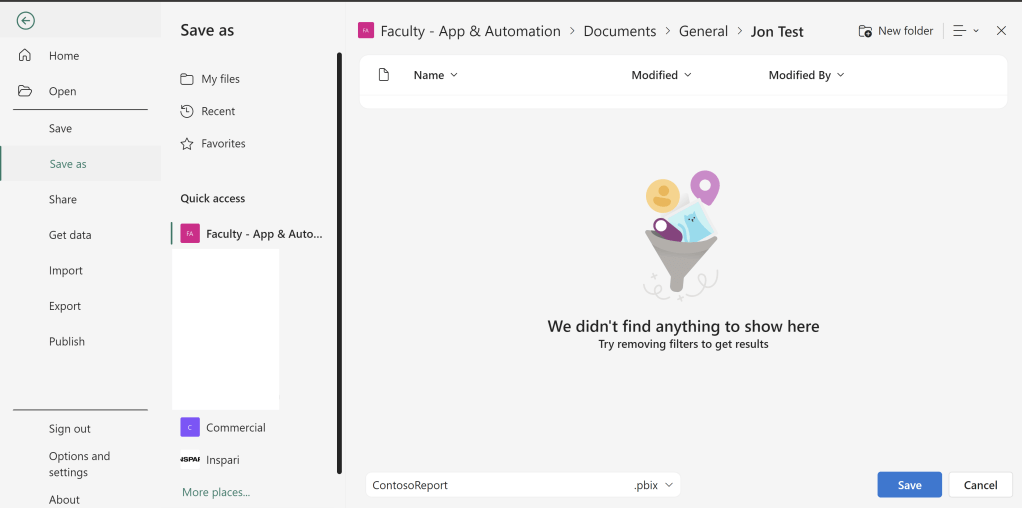Click More places link
This screenshot has height=508, width=1022.
click(216, 492)
